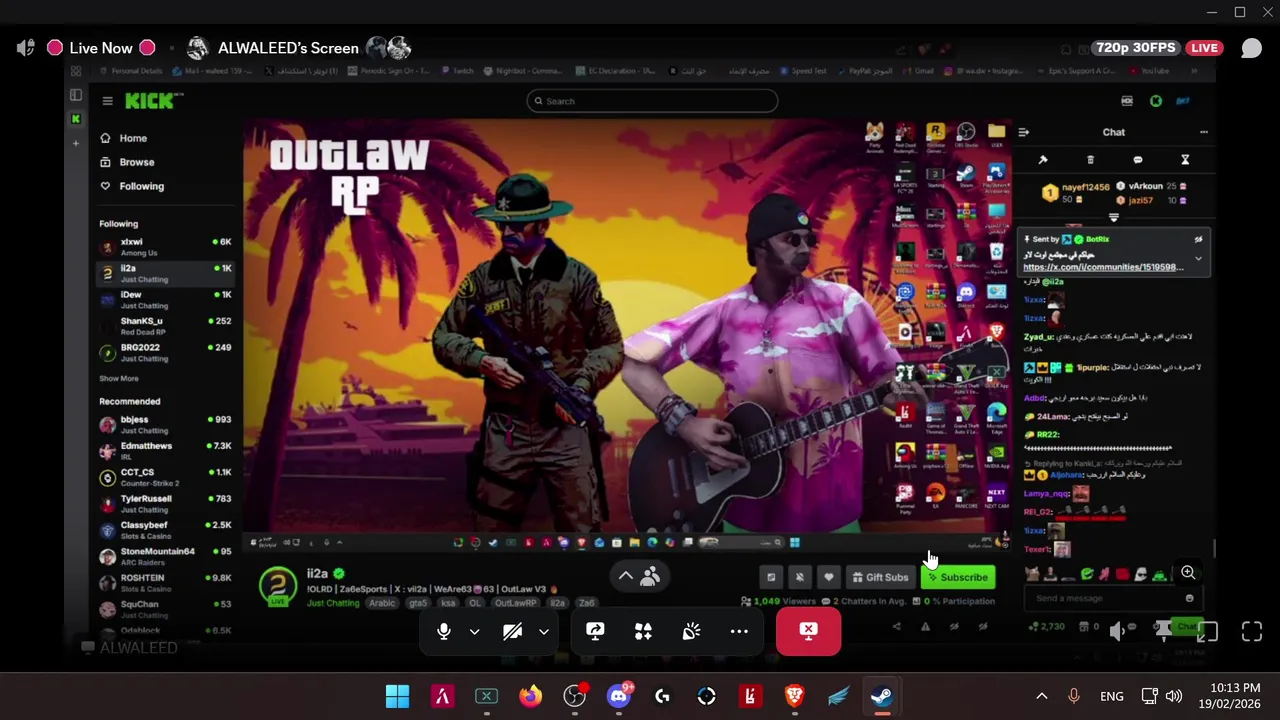Viewport: 1280px width, 720px height.
Task: Open recommended channel Classybeef
Action: (166, 530)
